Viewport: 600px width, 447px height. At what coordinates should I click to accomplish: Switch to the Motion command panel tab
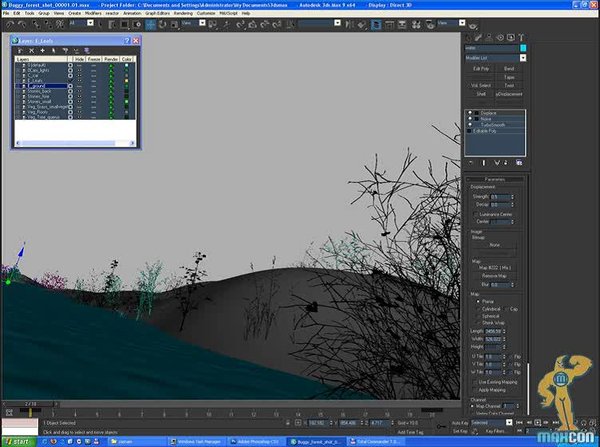500,38
